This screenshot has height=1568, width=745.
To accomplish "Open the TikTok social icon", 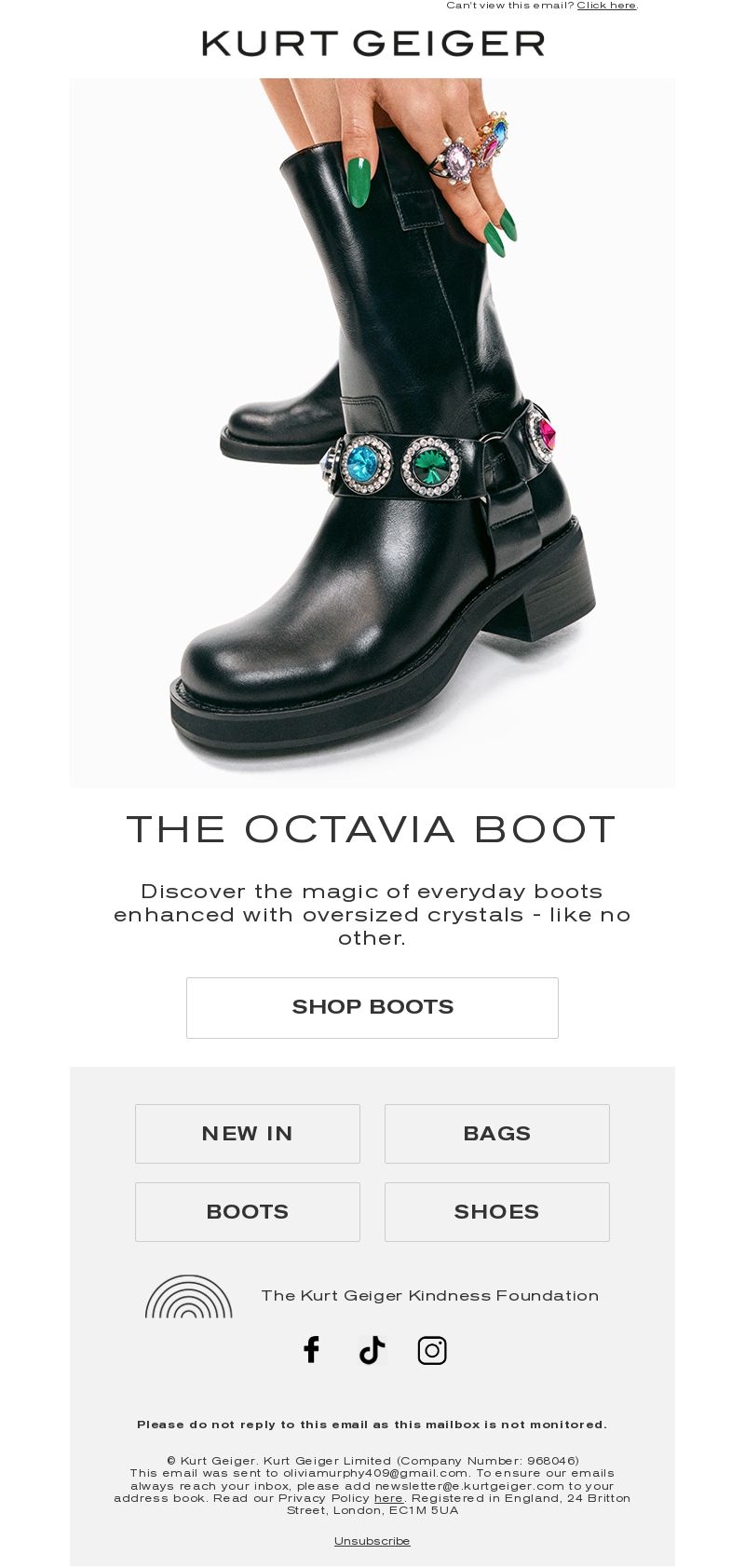I will pos(372,1350).
